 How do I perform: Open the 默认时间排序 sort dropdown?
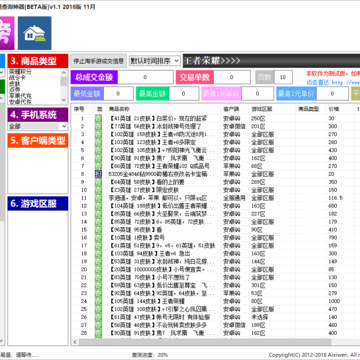(155, 61)
